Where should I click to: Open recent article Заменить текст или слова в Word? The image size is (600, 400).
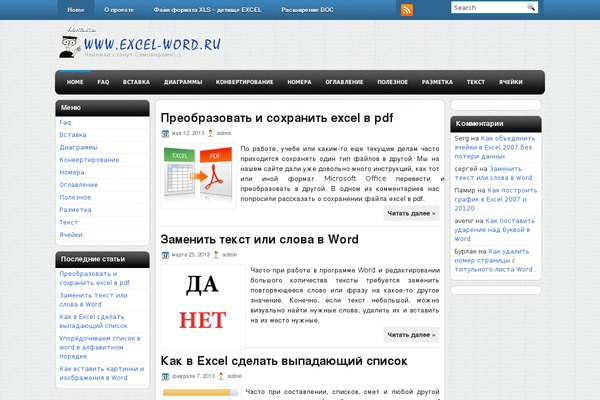point(93,300)
